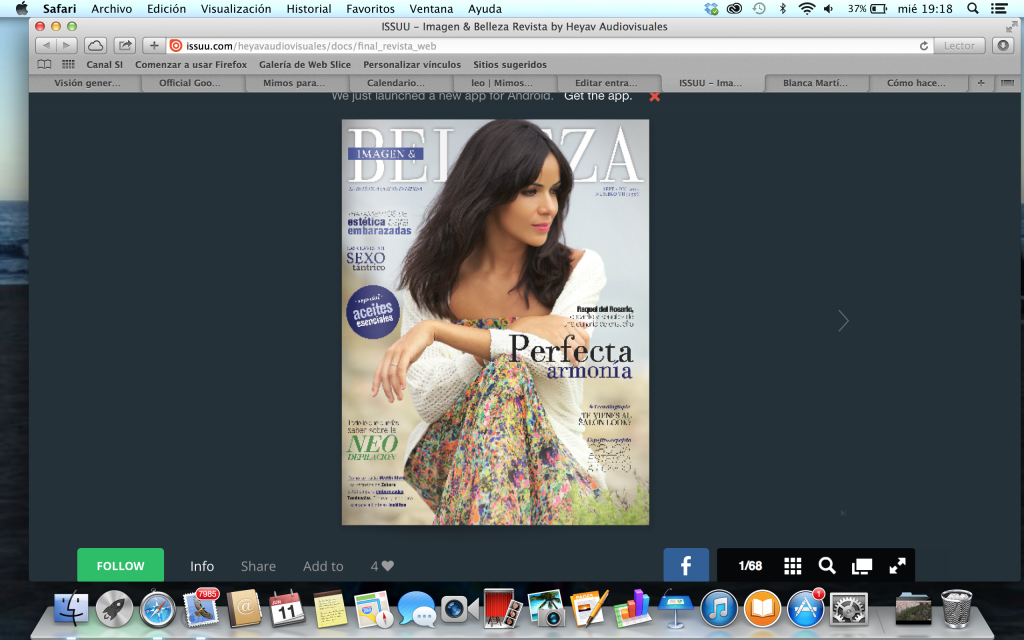Viewport: 1024px width, 640px height.
Task: Switch to the Visión gener... tab
Action: 86,83
